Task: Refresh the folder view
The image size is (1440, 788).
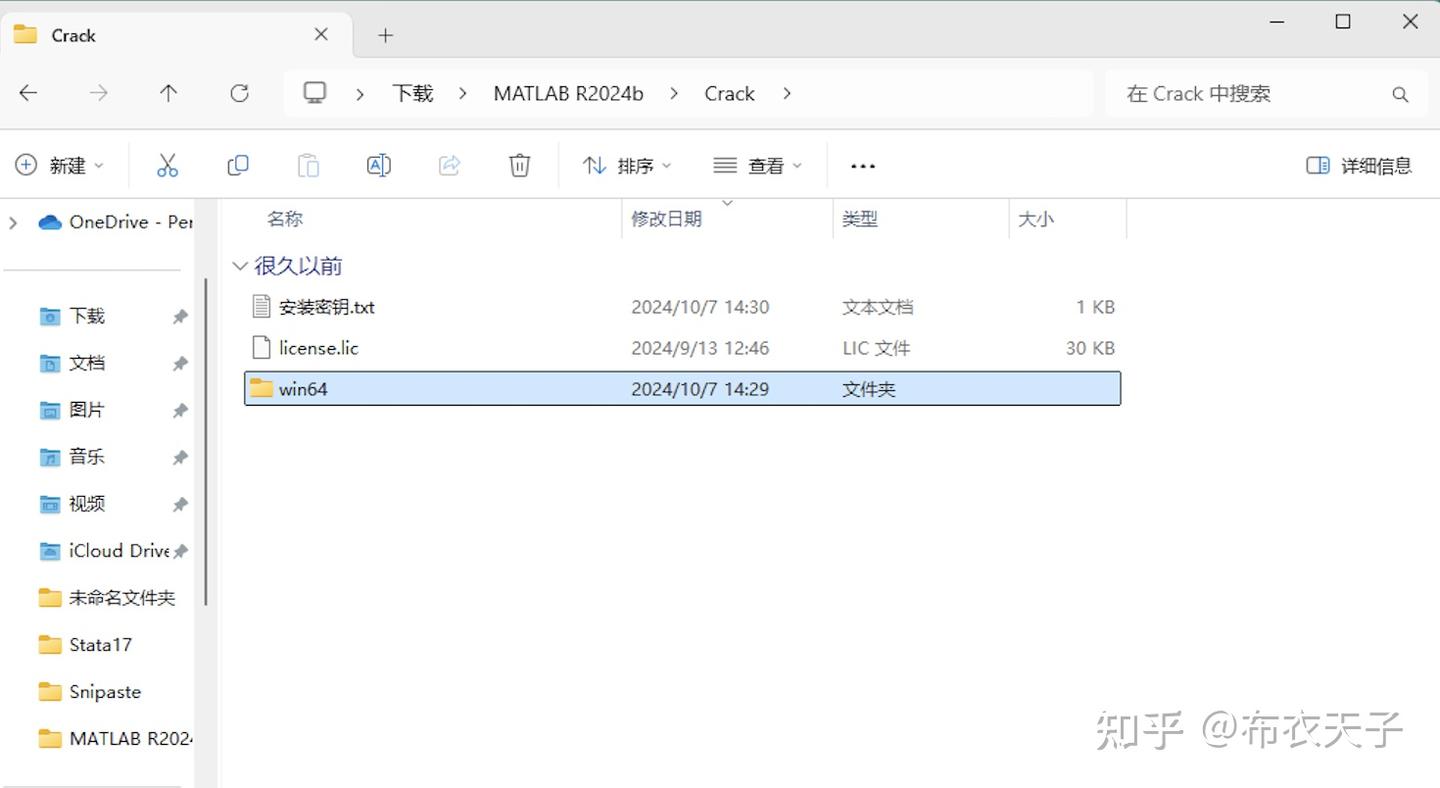Action: [x=239, y=93]
